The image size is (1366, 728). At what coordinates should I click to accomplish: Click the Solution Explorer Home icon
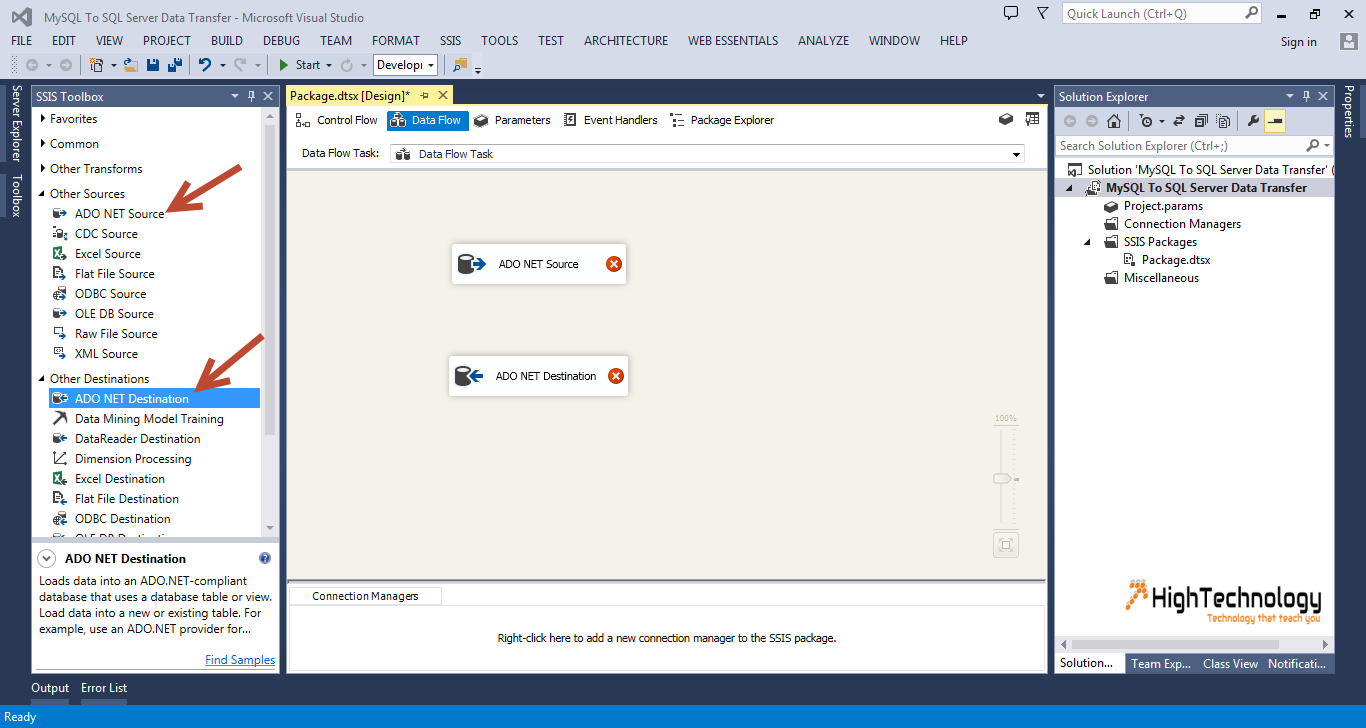(1116, 121)
